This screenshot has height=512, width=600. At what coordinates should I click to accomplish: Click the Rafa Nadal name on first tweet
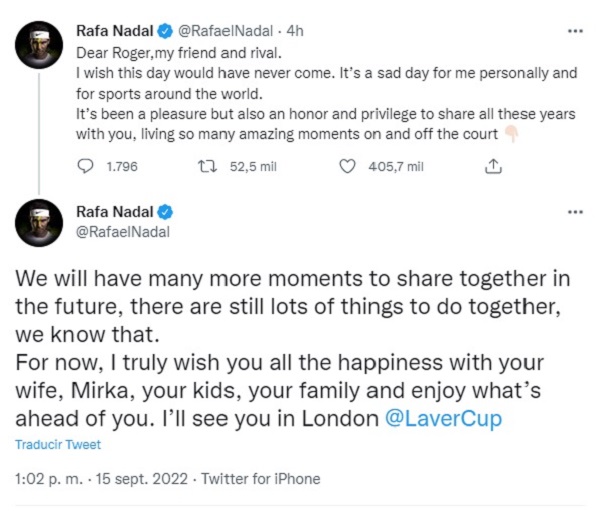click(115, 30)
